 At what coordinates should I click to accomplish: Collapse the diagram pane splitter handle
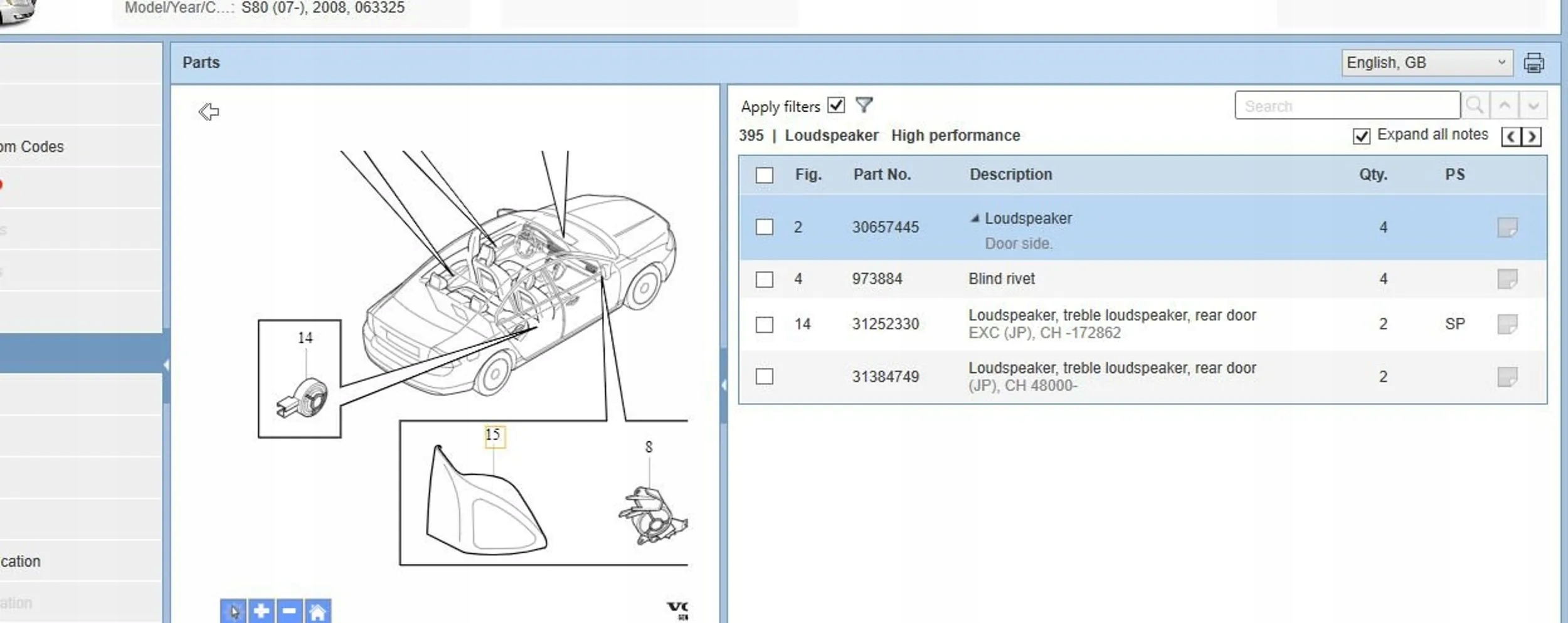click(x=724, y=385)
